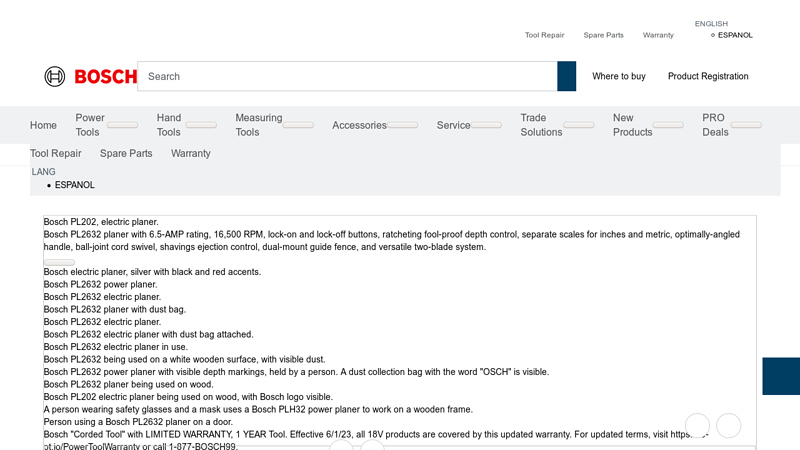800x450 pixels.
Task: Click the blue floating tab on right edge
Action: click(781, 376)
